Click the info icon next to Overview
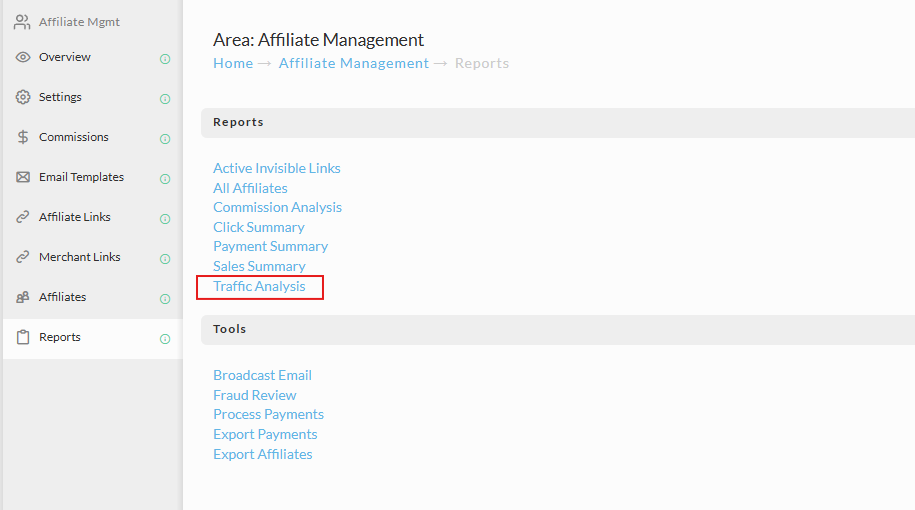The width and height of the screenshot is (915, 510). point(165,59)
